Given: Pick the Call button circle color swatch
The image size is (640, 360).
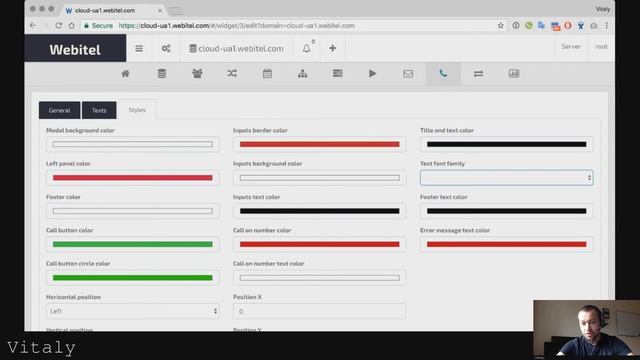Looking at the screenshot, I should (x=133, y=278).
